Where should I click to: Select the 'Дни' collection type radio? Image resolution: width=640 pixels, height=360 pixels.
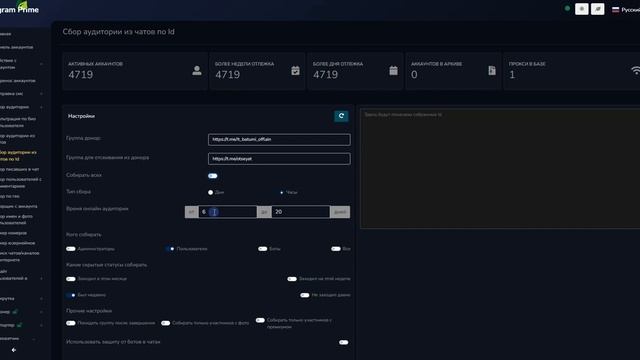click(x=211, y=192)
